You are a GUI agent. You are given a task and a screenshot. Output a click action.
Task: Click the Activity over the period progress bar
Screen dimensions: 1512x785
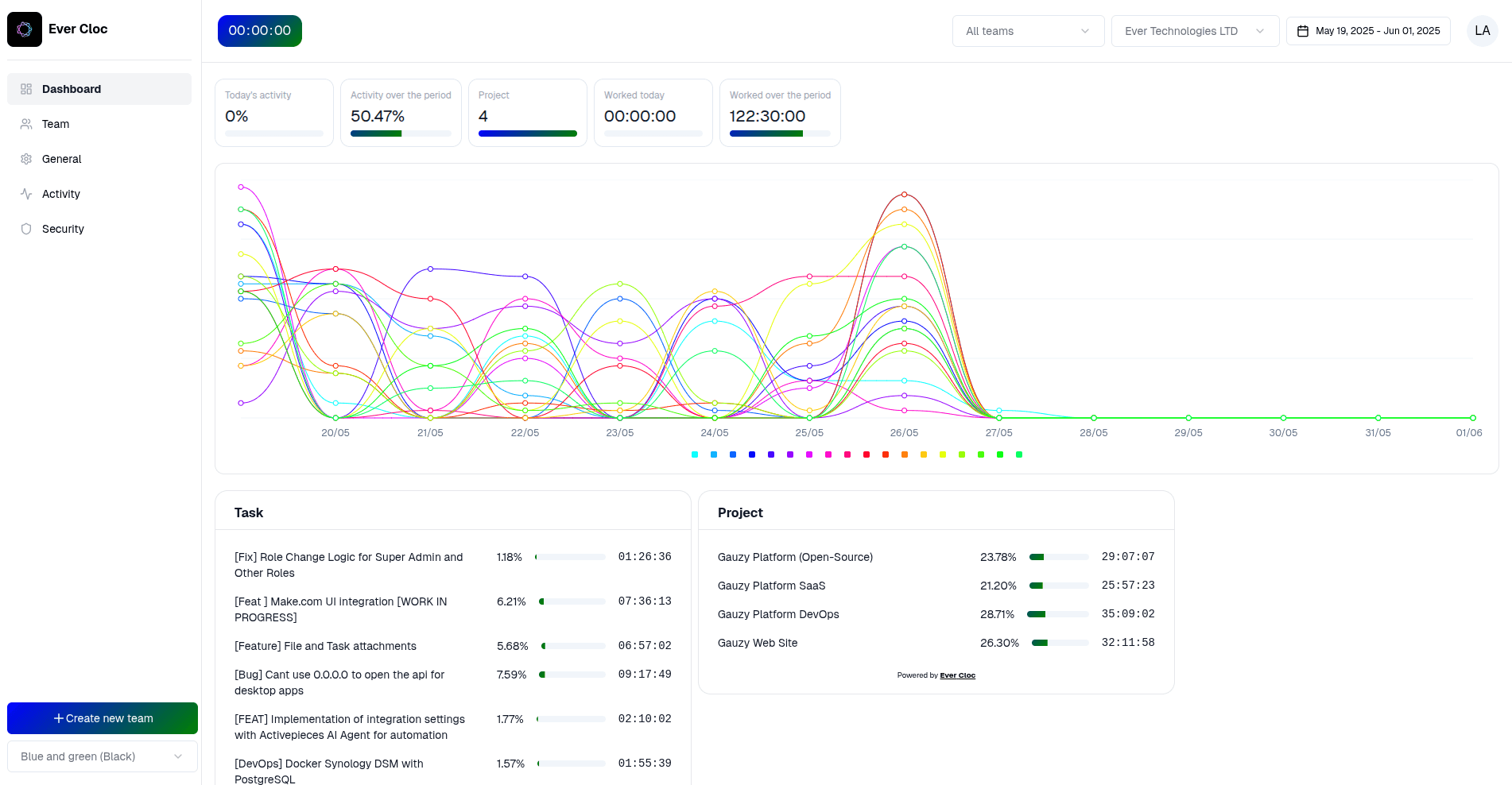(x=401, y=133)
